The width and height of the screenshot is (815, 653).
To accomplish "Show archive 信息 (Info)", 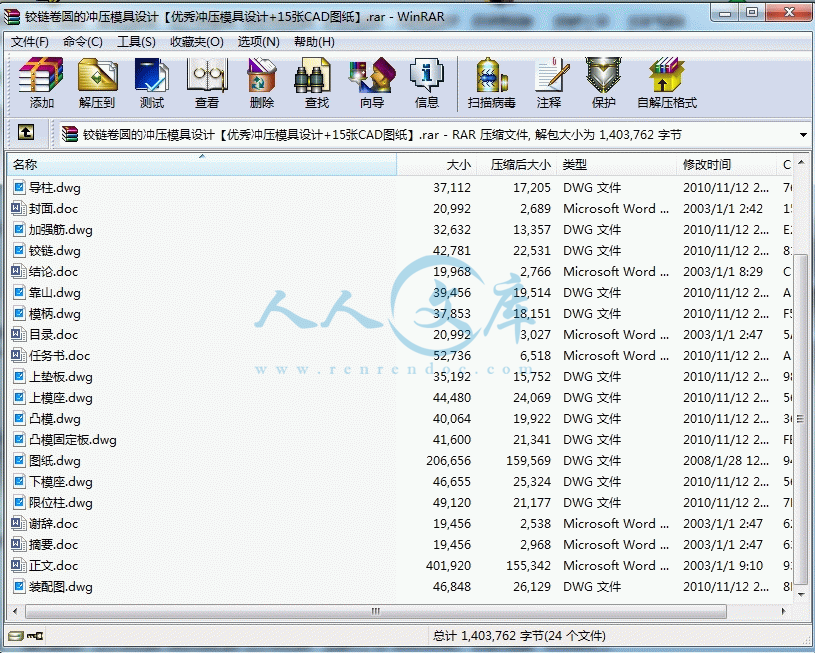I will (x=427, y=83).
